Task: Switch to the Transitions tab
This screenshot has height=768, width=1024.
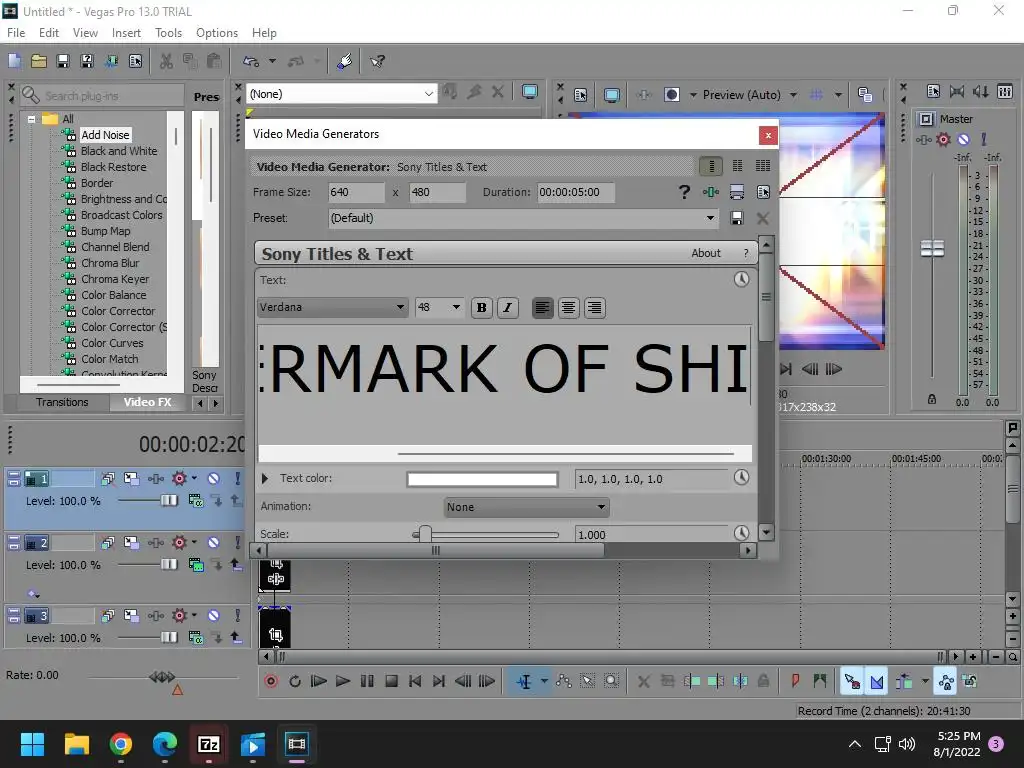Action: [62, 402]
